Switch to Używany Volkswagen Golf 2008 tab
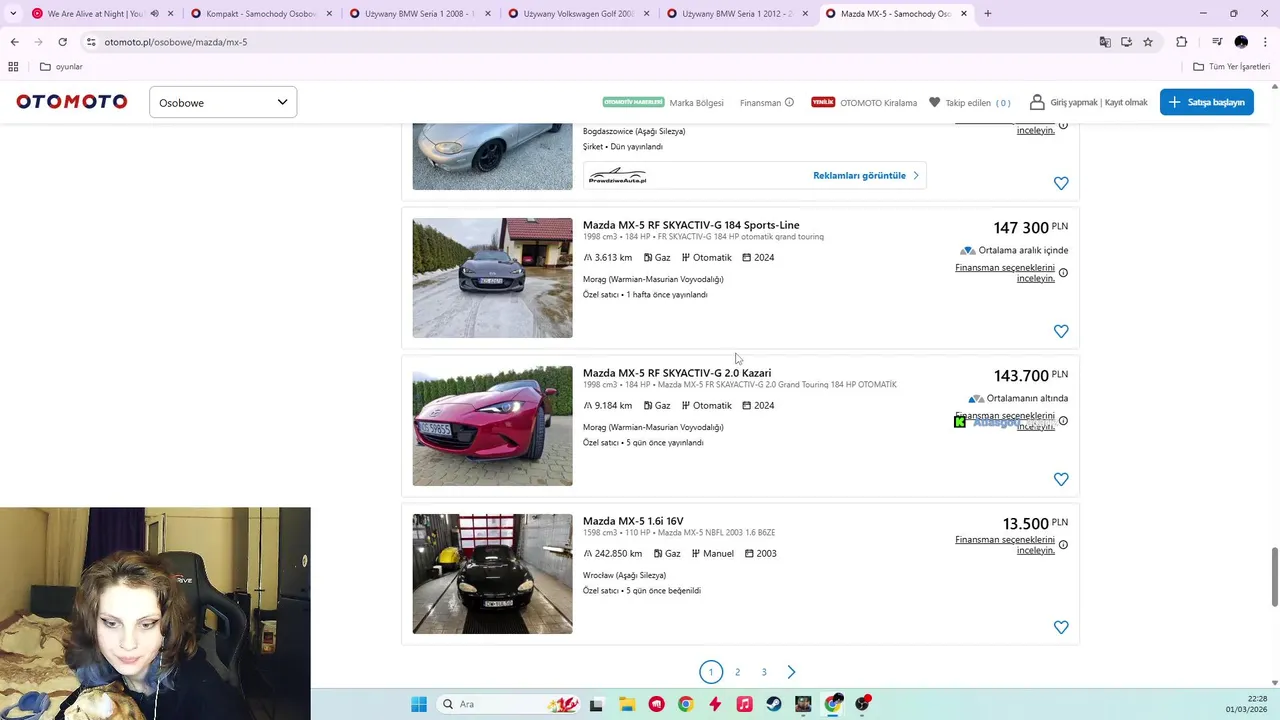The image size is (1280, 720). pos(578,14)
